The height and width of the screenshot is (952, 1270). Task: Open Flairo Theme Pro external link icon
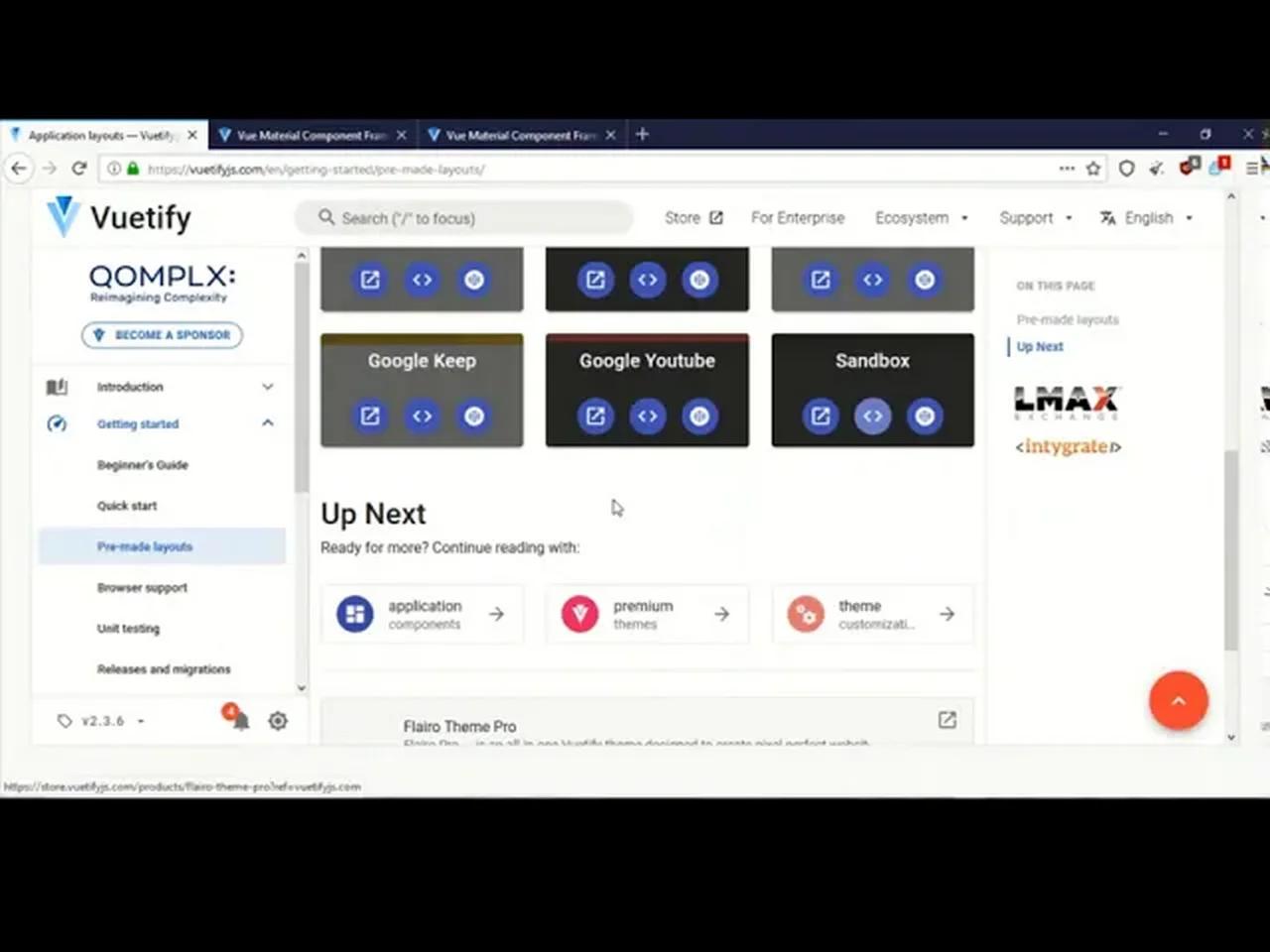tap(948, 720)
